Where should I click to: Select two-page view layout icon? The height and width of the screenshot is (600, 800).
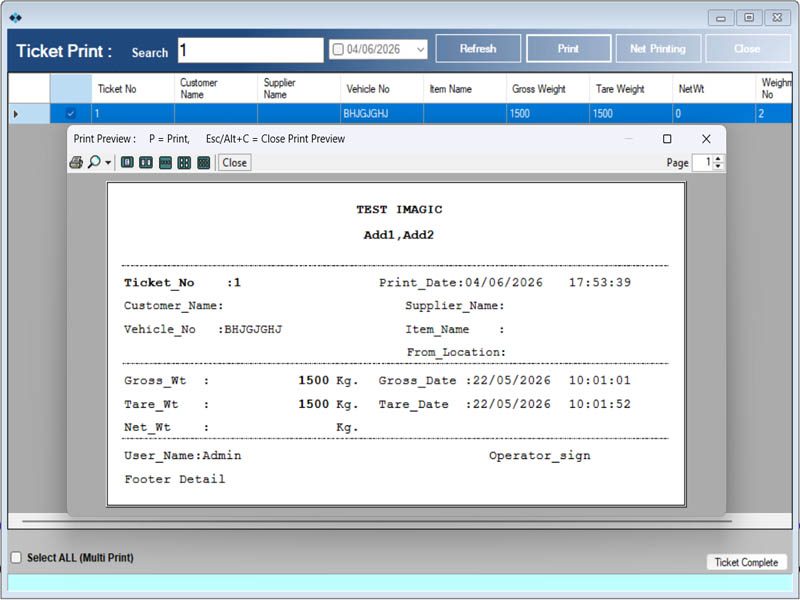coord(146,163)
